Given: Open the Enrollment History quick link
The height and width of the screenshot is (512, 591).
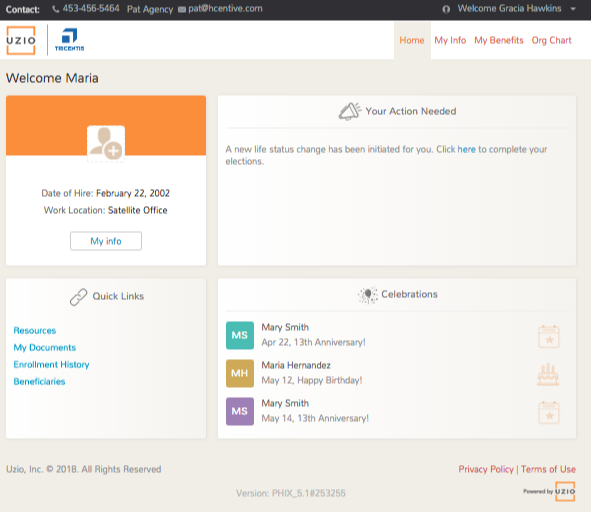Looking at the screenshot, I should coord(51,365).
